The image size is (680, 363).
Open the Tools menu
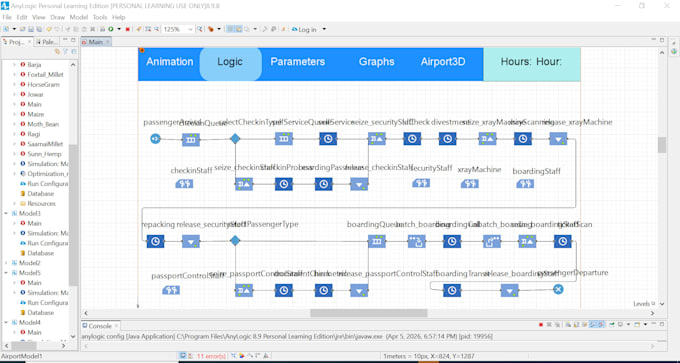pos(100,17)
